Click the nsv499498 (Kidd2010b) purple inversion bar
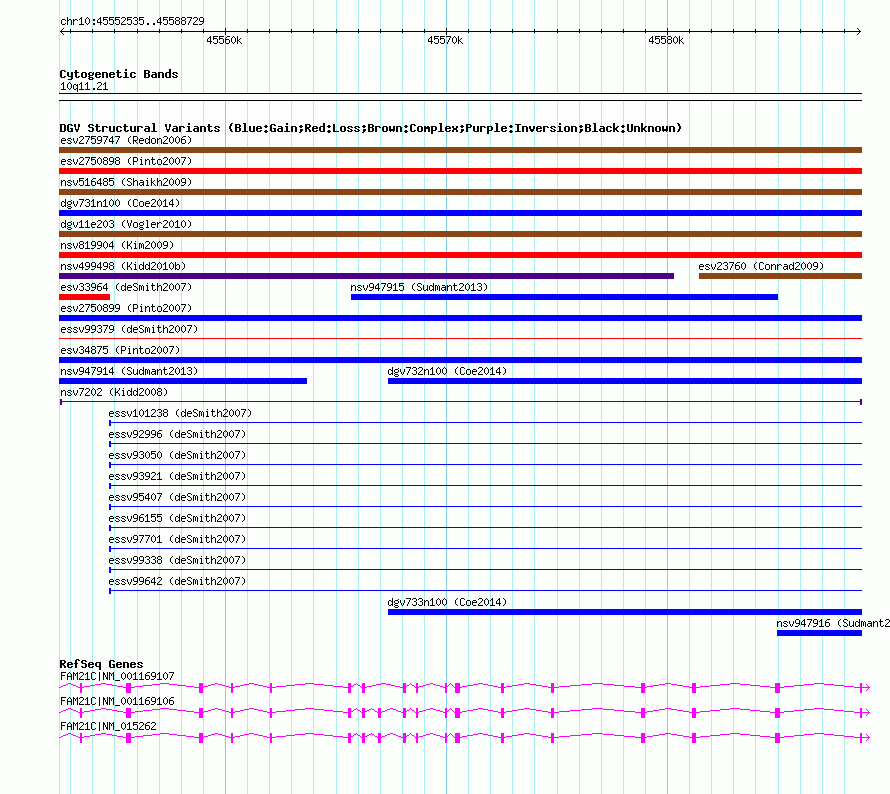The width and height of the screenshot is (890, 794). click(x=367, y=276)
